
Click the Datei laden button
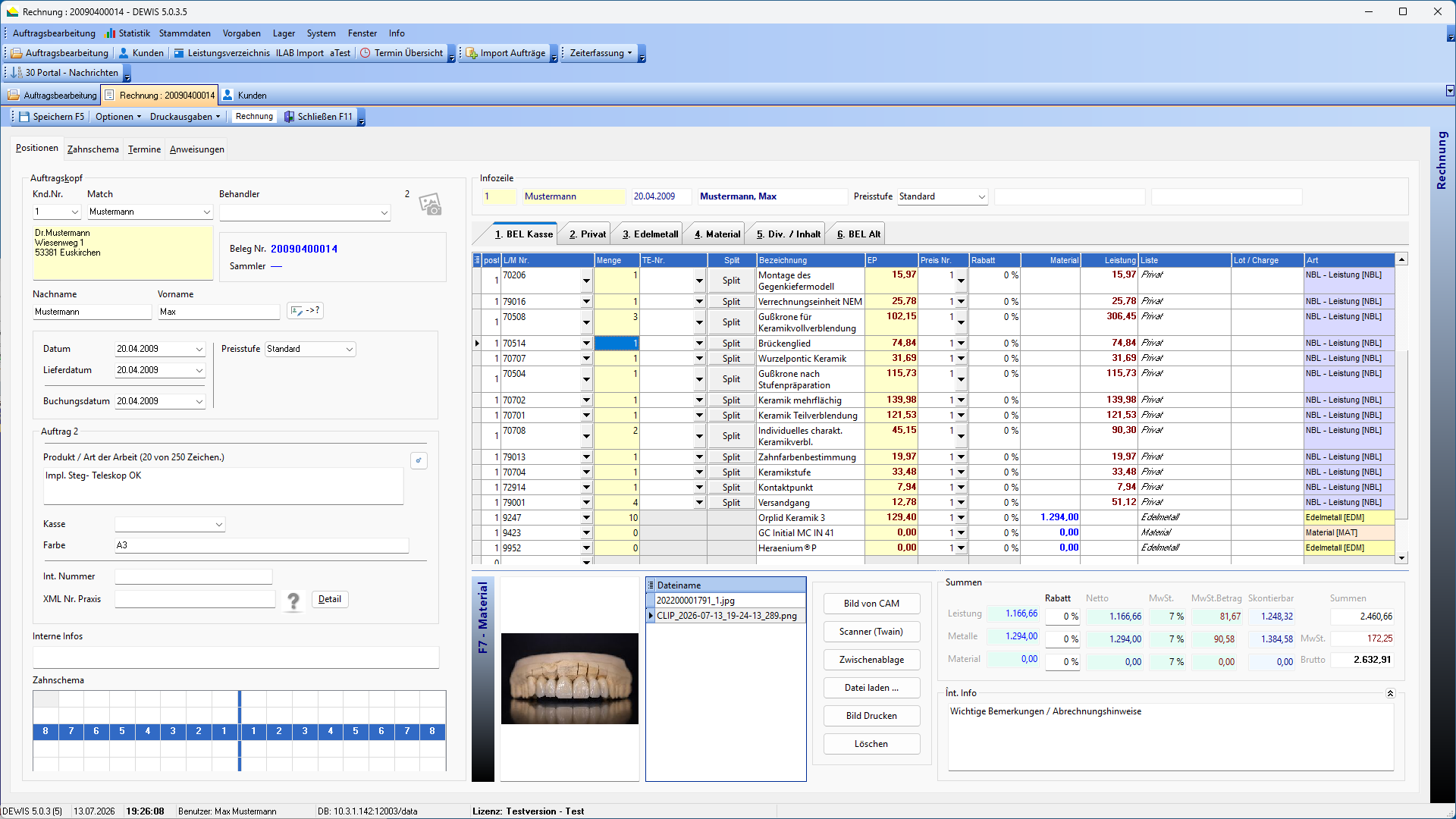coord(871,688)
